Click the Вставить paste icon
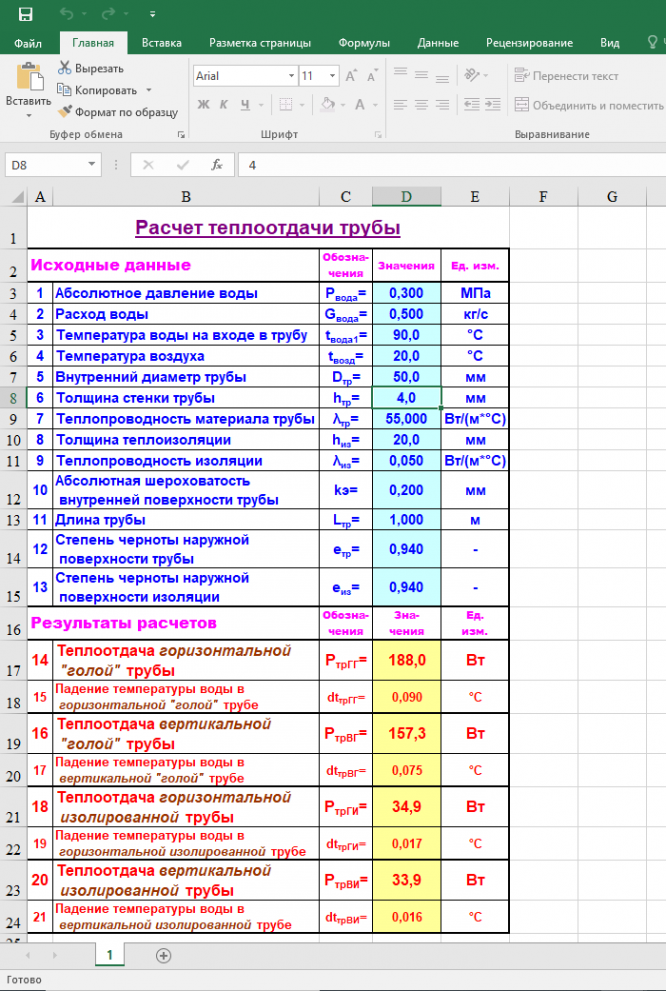 [x=29, y=76]
